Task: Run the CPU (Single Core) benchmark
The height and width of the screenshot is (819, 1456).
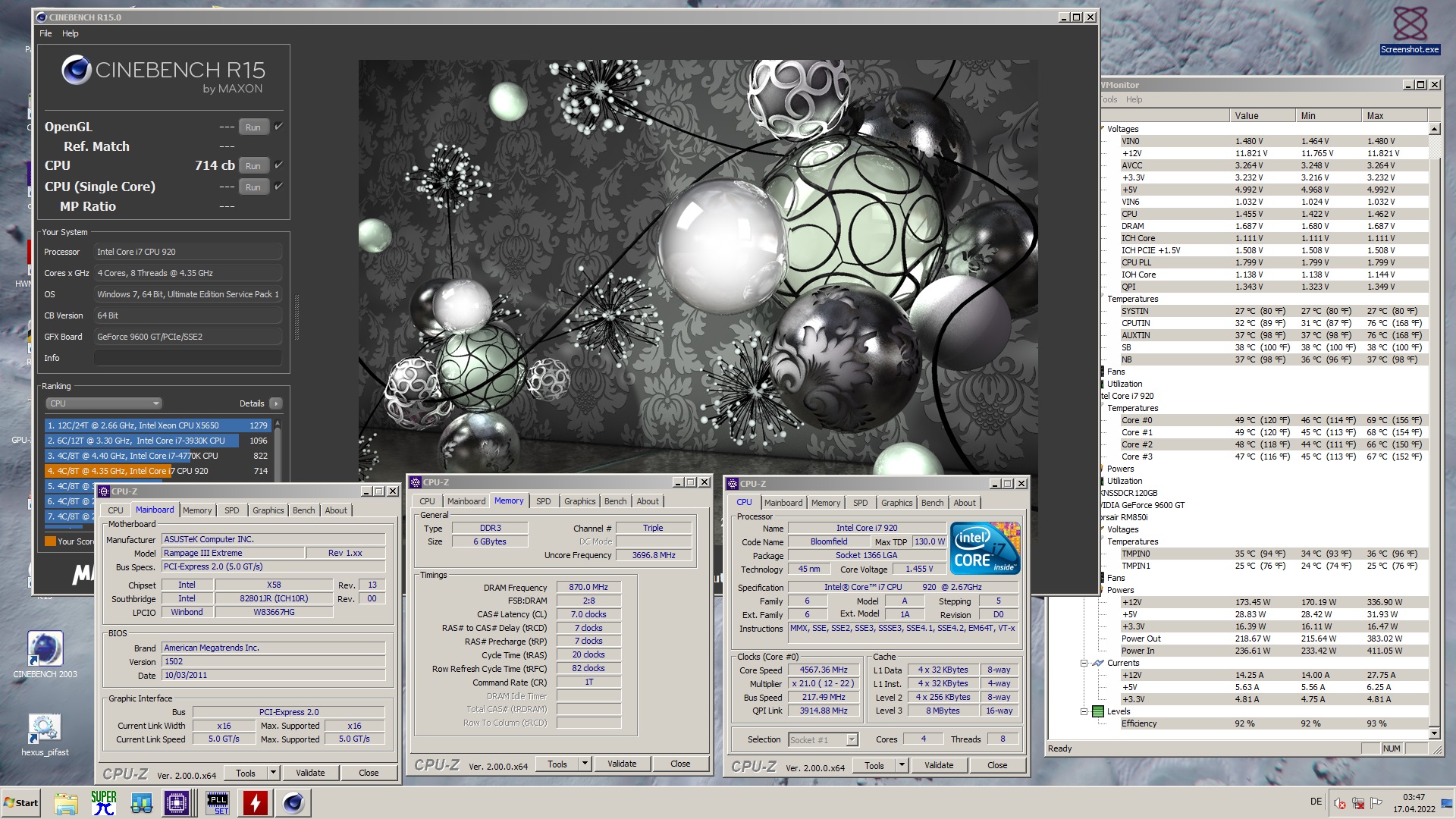Action: (x=253, y=187)
